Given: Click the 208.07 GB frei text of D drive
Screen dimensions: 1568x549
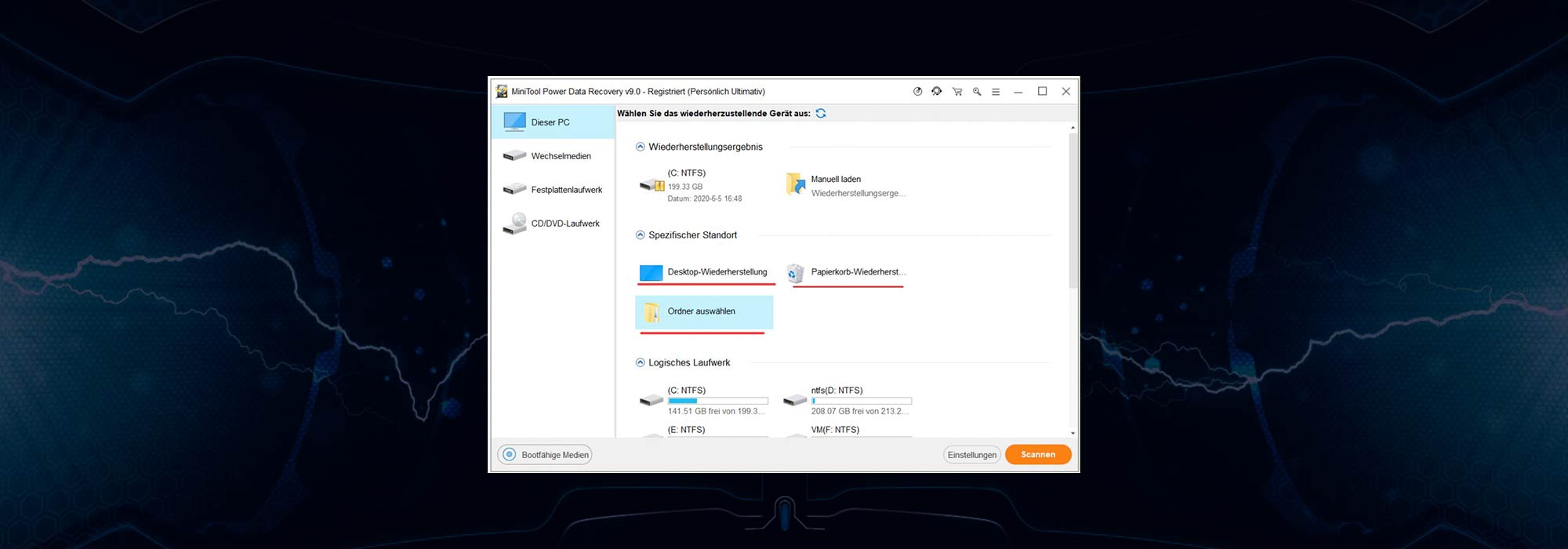Looking at the screenshot, I should [860, 411].
